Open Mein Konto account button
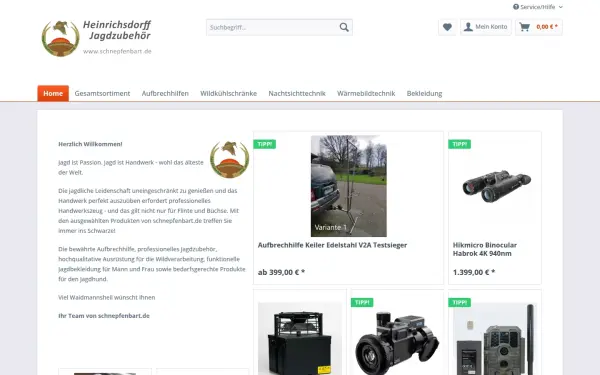Viewport: 600px width, 375px height. [x=486, y=27]
